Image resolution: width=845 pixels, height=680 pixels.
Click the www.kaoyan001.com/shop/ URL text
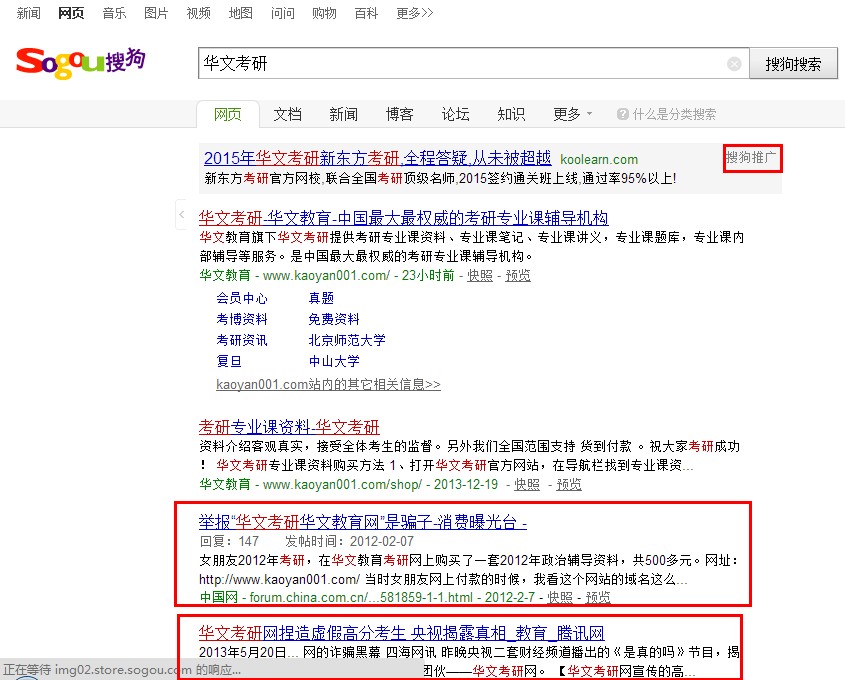[x=342, y=484]
